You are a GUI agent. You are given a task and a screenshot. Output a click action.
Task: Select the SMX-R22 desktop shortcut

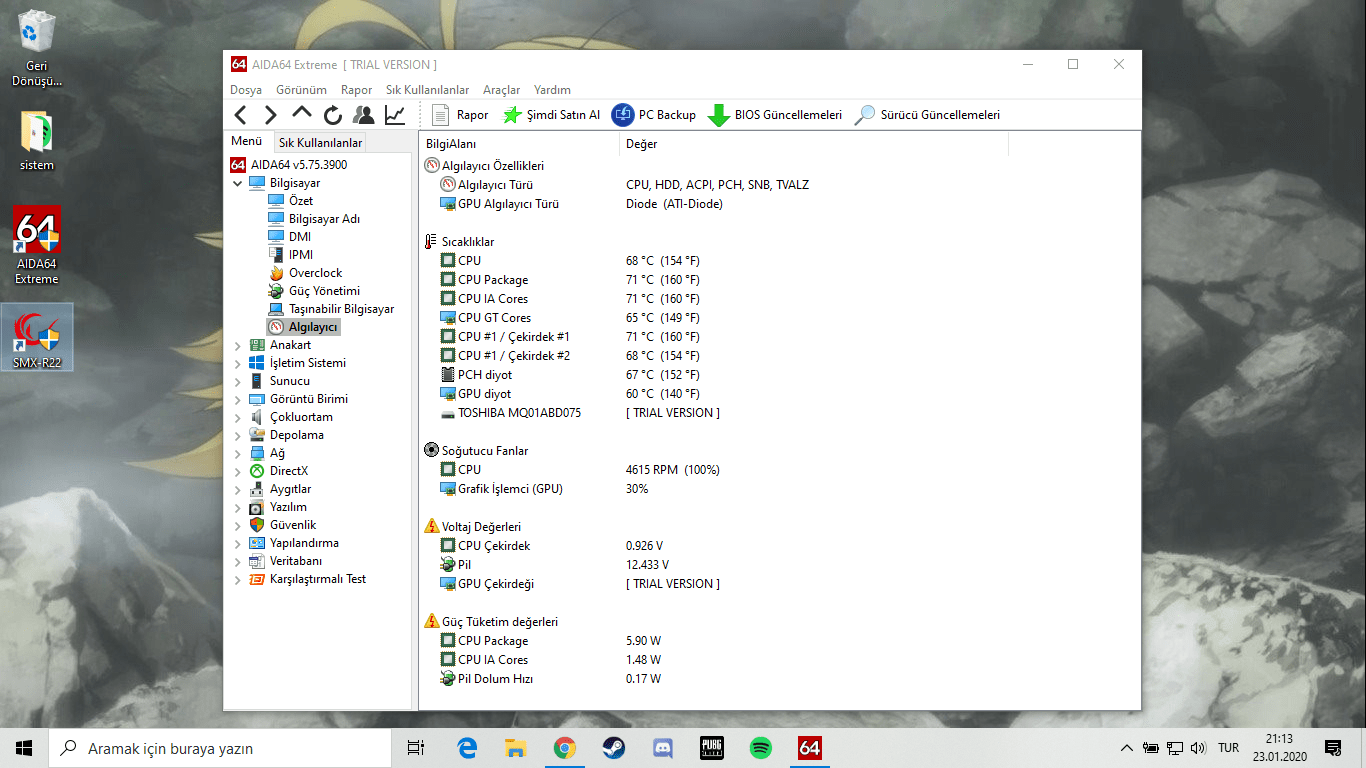pos(37,338)
